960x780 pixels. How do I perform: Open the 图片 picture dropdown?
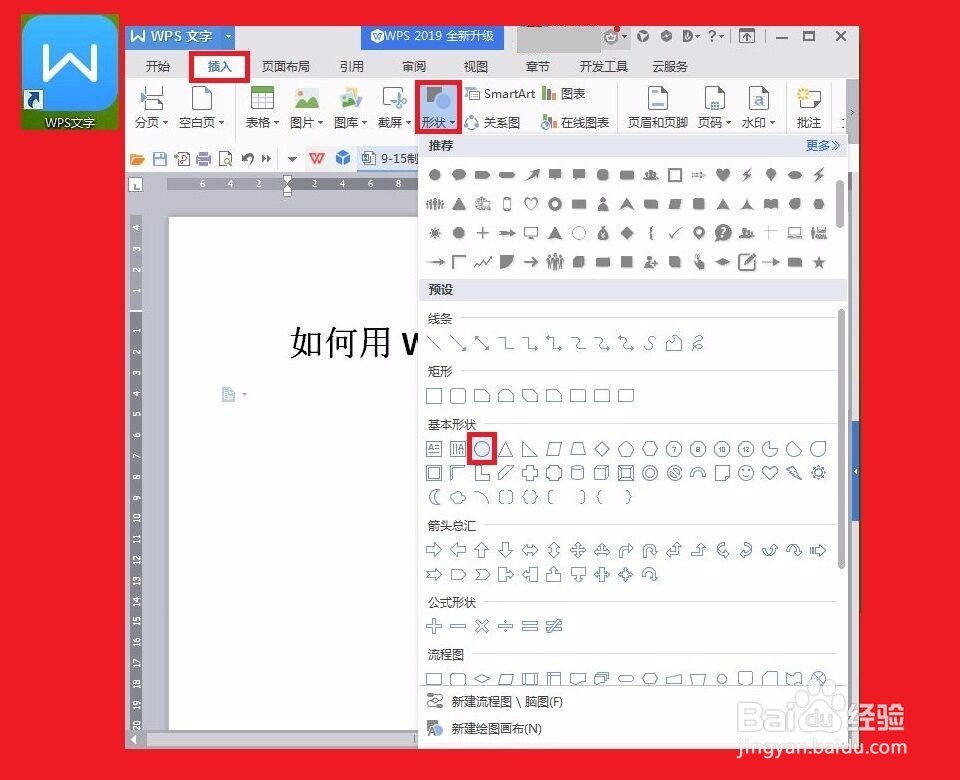[306, 108]
